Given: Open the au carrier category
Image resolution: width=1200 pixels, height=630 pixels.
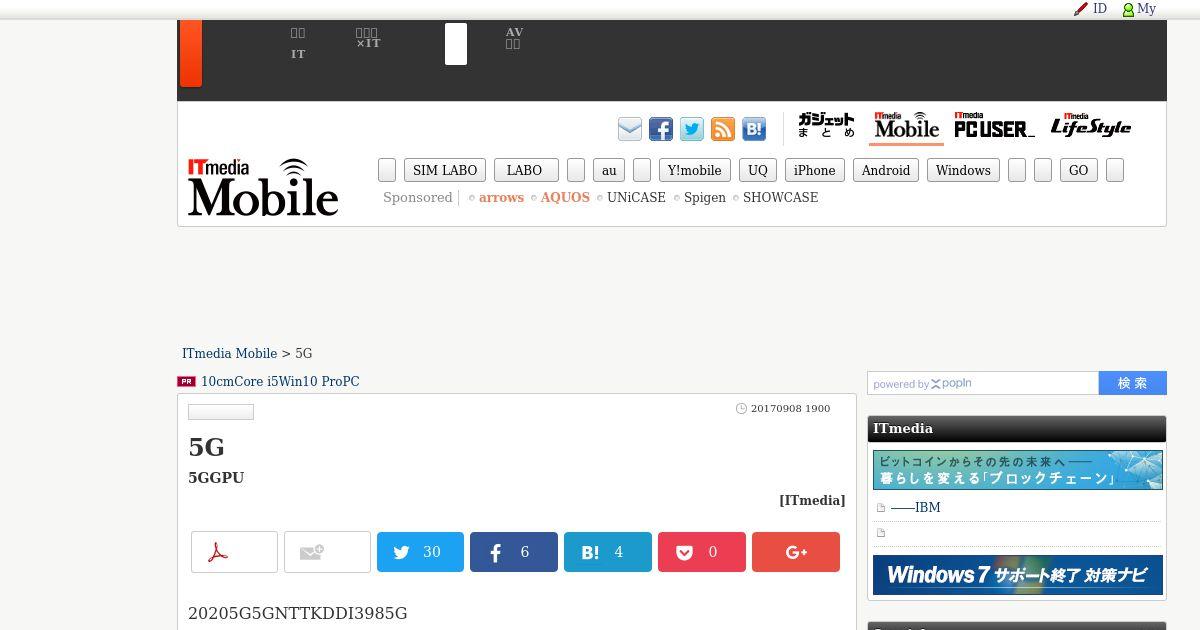Looking at the screenshot, I should pos(609,170).
